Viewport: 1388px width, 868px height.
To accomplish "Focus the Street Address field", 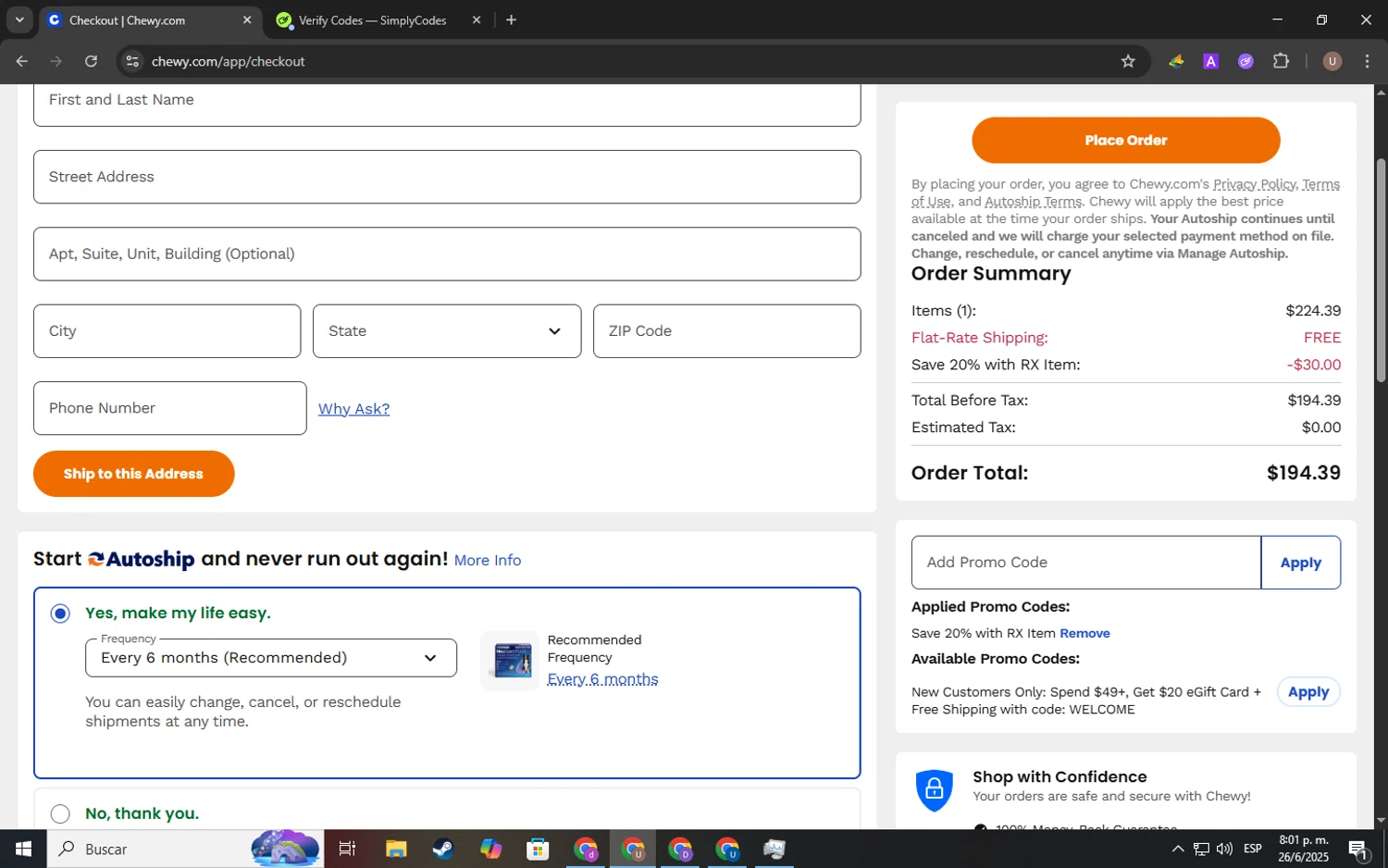I will pyautogui.click(x=447, y=177).
